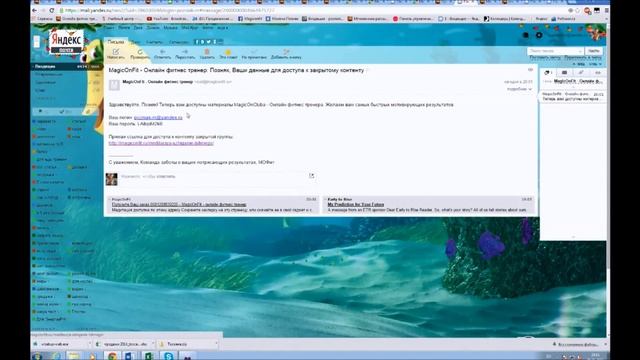Viewport: 640px width, 360px height.
Task: Click the Windows Start button
Action: pyautogui.click(x=37, y=356)
